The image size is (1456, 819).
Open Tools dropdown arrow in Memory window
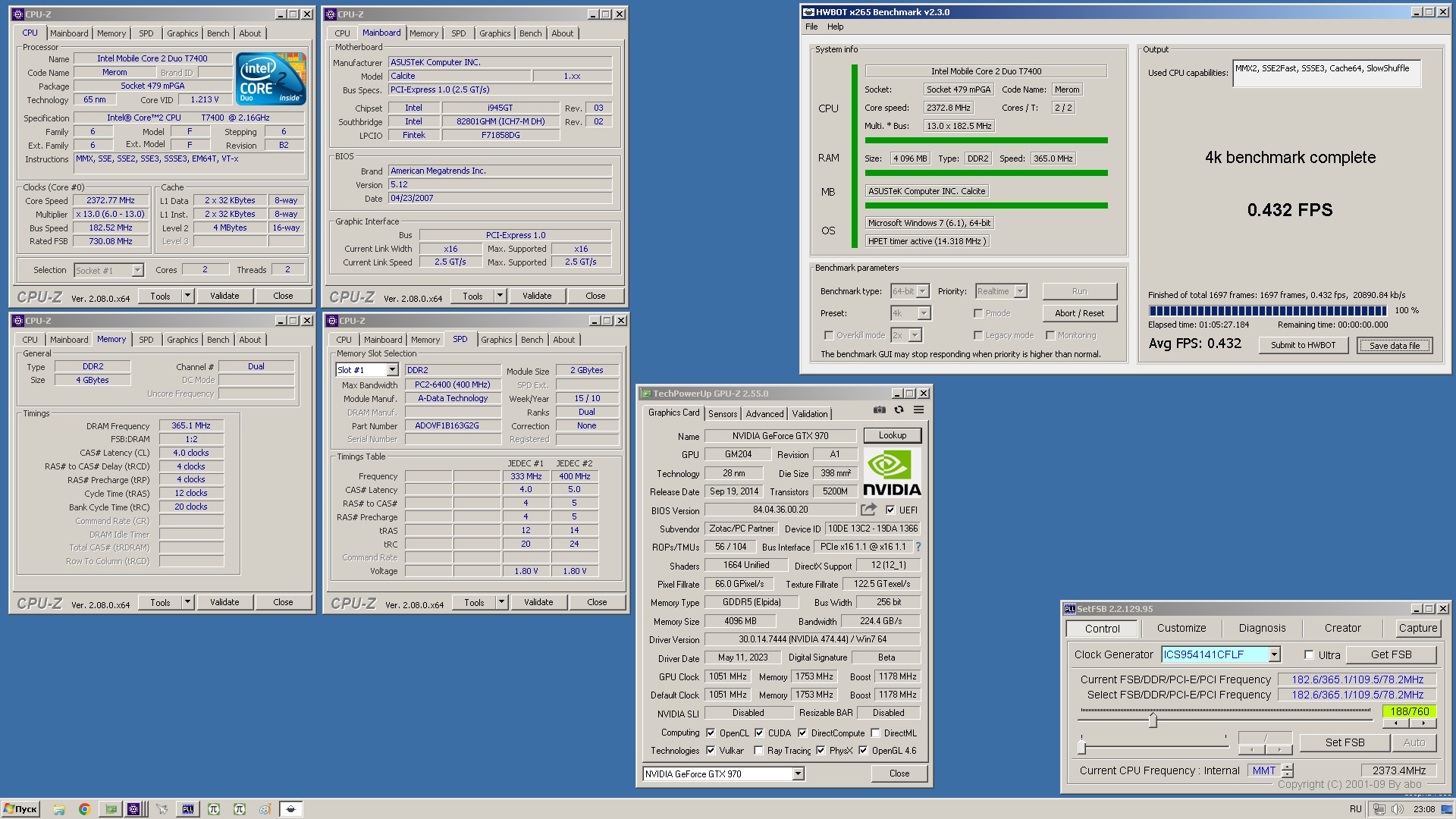pyautogui.click(x=188, y=602)
